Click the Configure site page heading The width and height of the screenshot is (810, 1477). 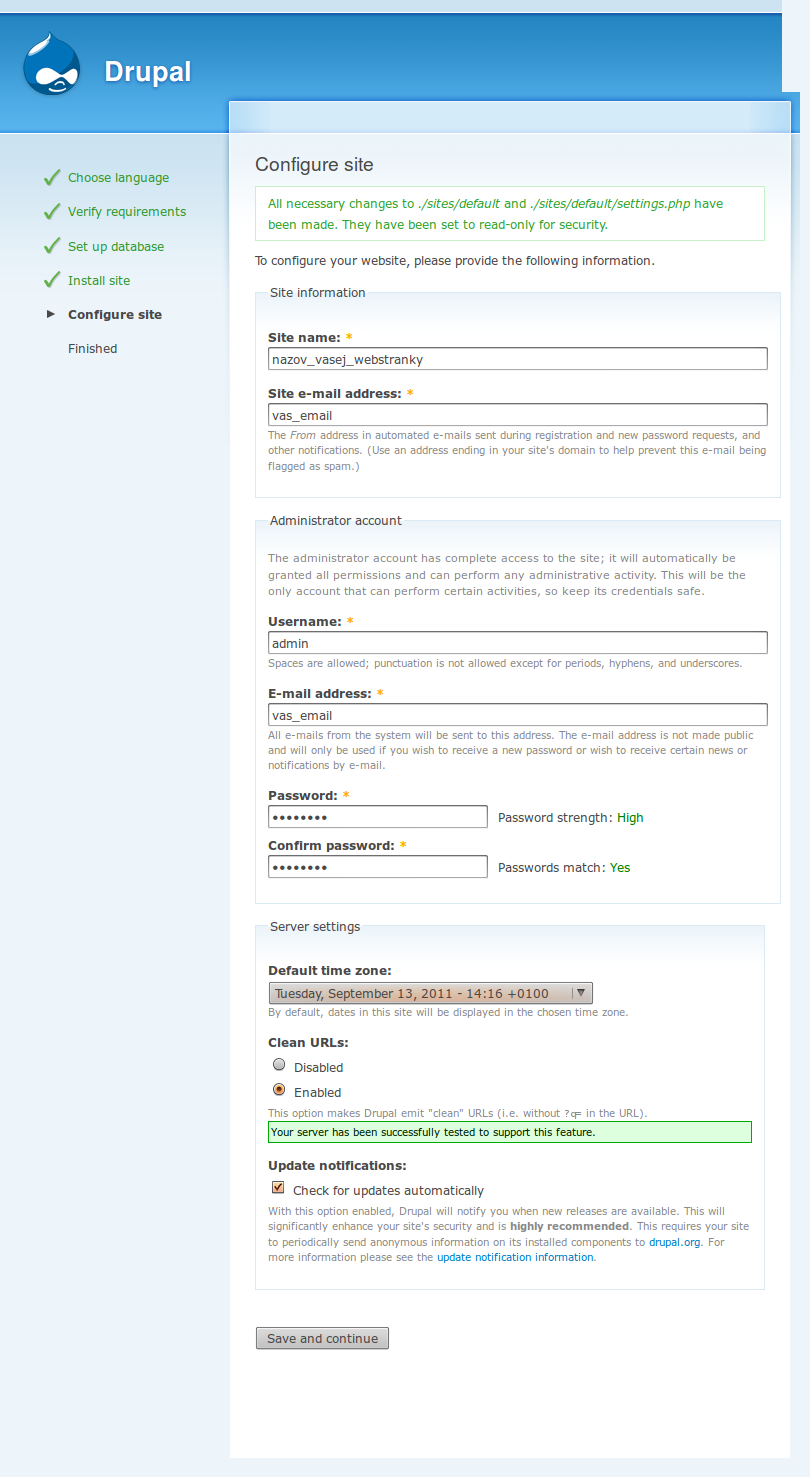click(314, 165)
